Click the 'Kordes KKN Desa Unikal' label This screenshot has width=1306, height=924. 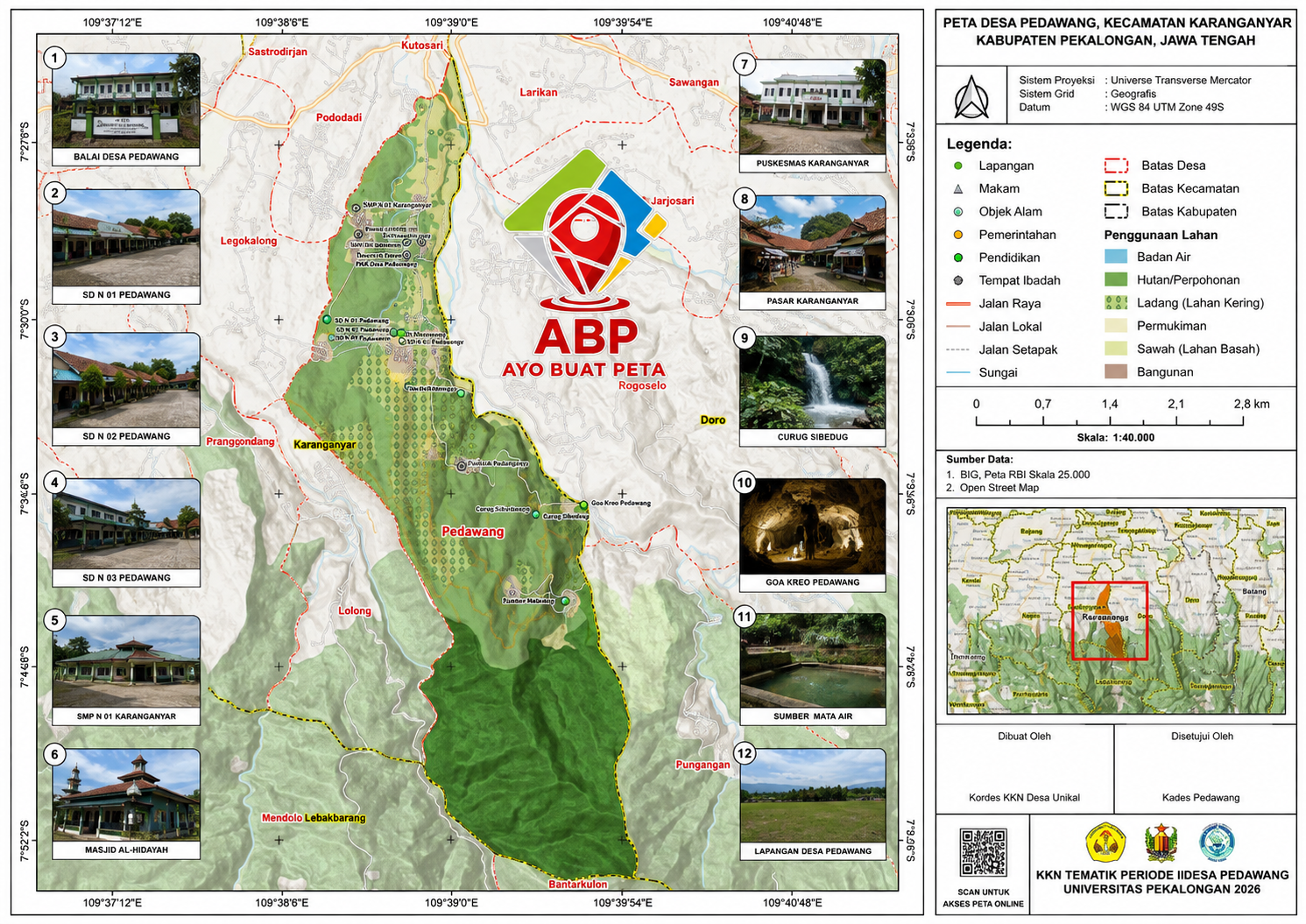[1024, 798]
